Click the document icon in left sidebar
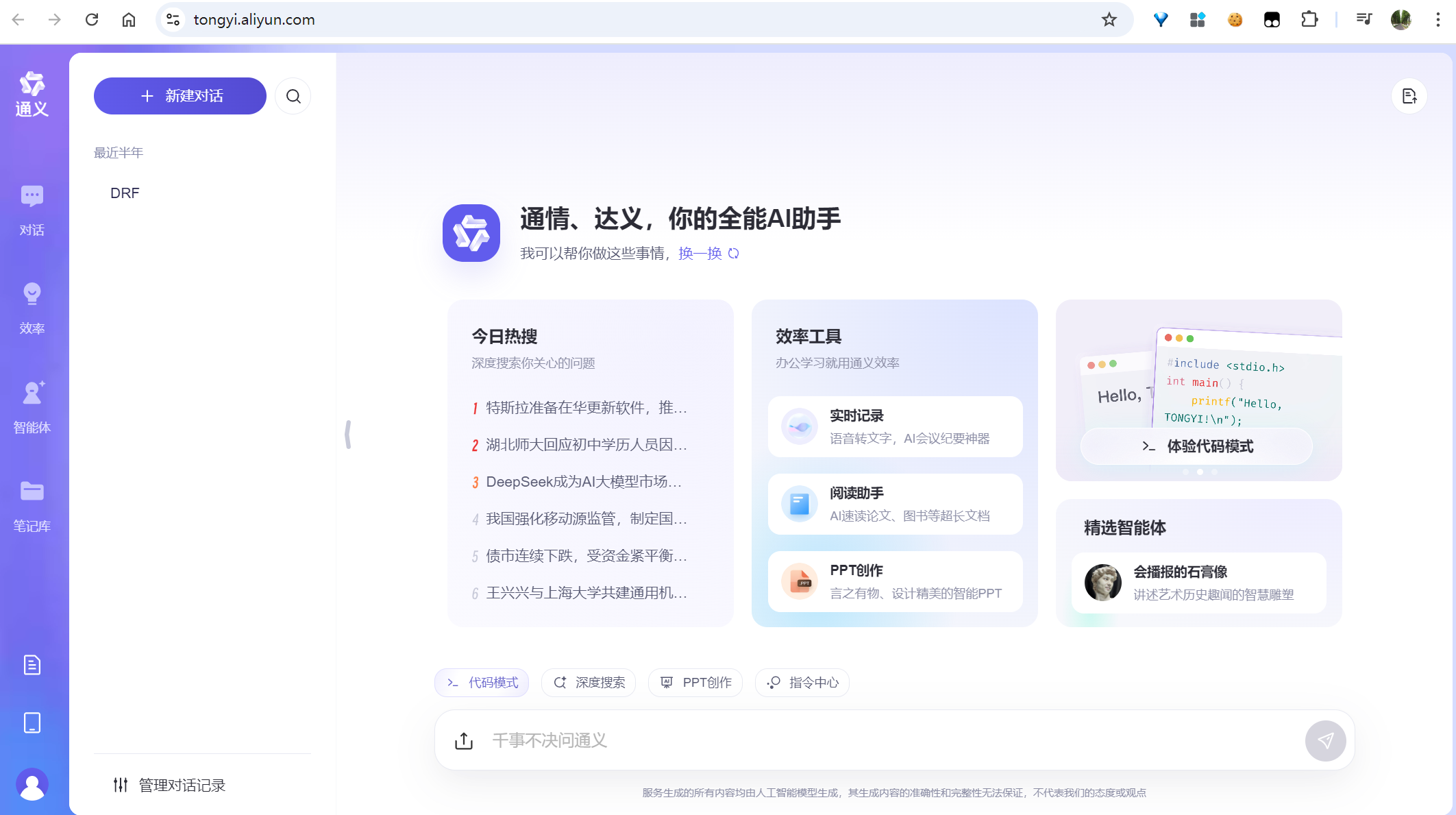 pyautogui.click(x=32, y=665)
